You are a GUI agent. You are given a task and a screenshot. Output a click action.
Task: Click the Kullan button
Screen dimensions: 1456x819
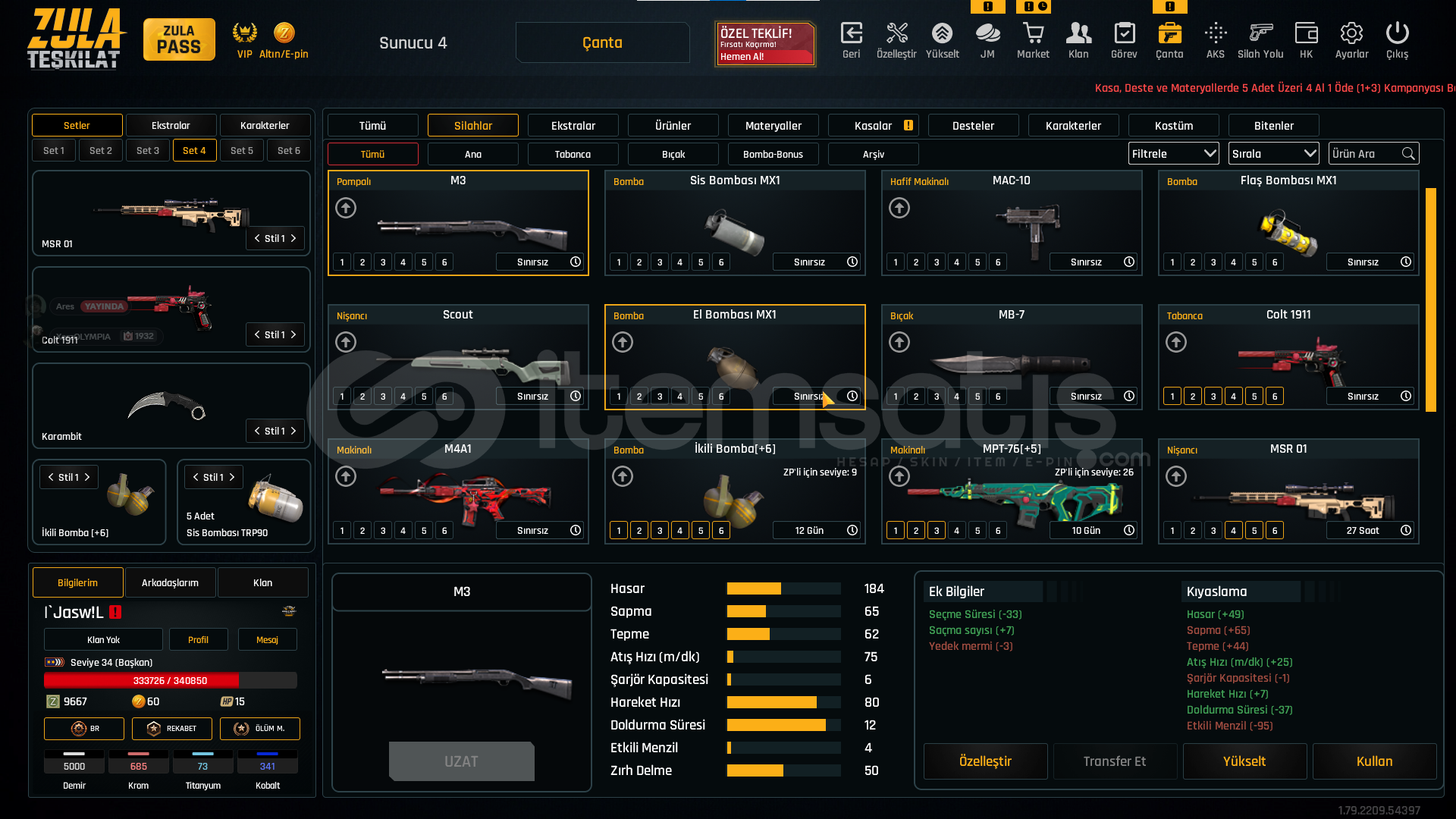coord(1374,761)
